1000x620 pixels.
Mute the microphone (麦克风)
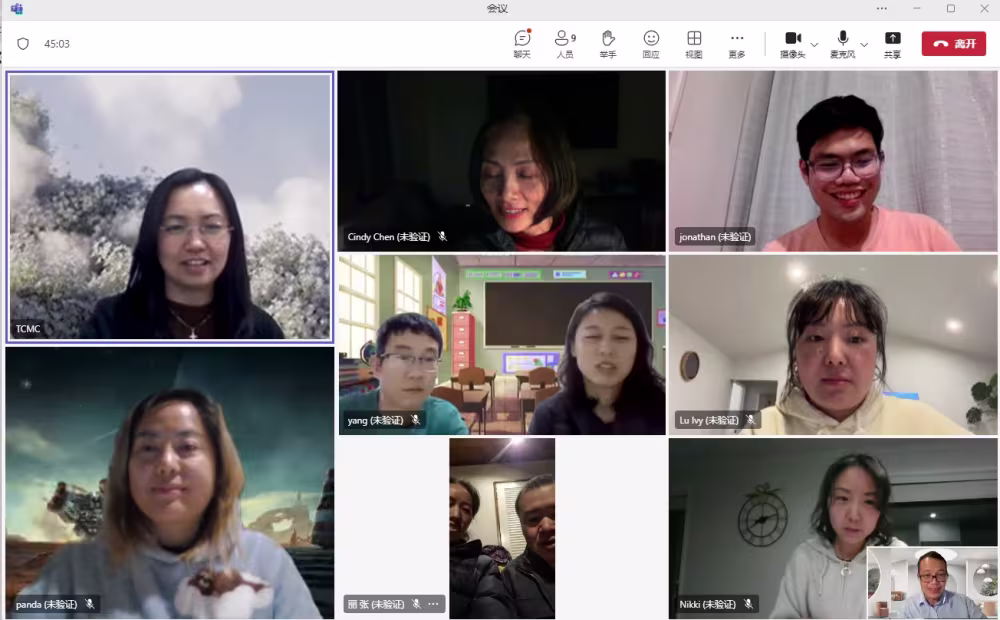(843, 43)
